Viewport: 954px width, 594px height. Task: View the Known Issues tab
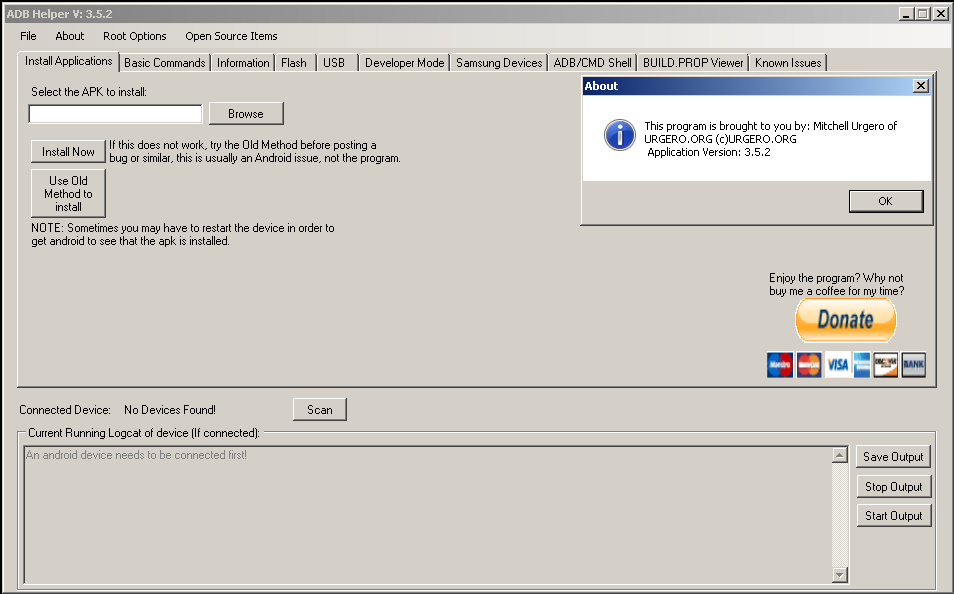pos(788,63)
